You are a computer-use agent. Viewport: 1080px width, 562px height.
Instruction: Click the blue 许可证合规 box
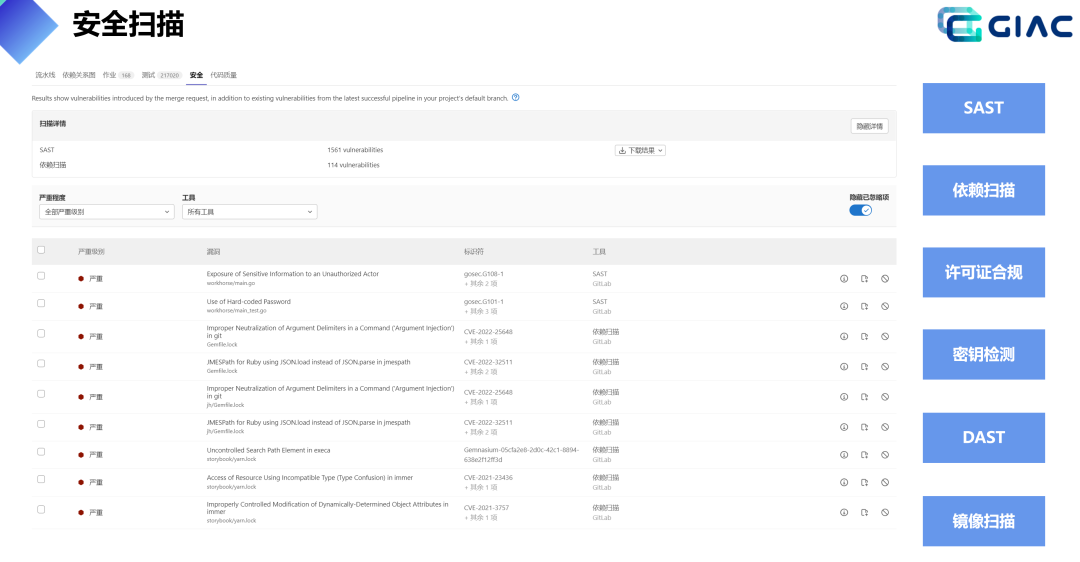point(984,273)
